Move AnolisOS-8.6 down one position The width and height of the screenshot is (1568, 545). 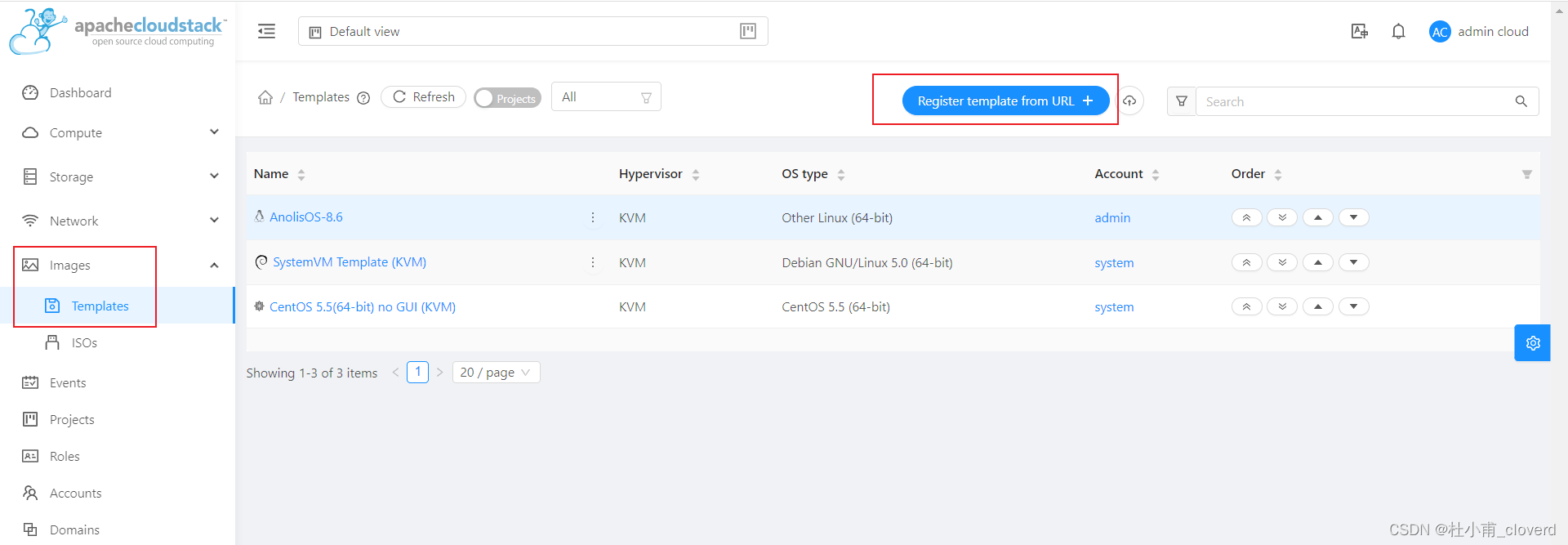[x=1354, y=217]
